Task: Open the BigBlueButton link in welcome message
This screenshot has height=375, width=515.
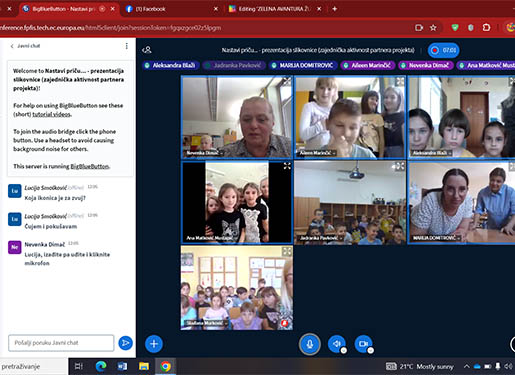Action: coord(90,166)
